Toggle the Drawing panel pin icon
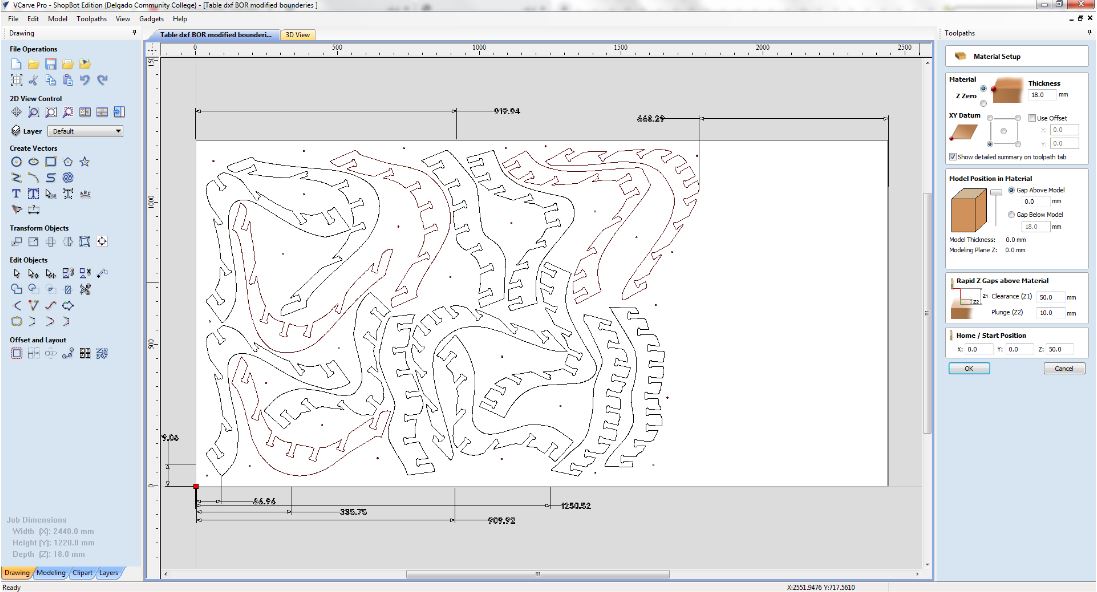 (134, 33)
